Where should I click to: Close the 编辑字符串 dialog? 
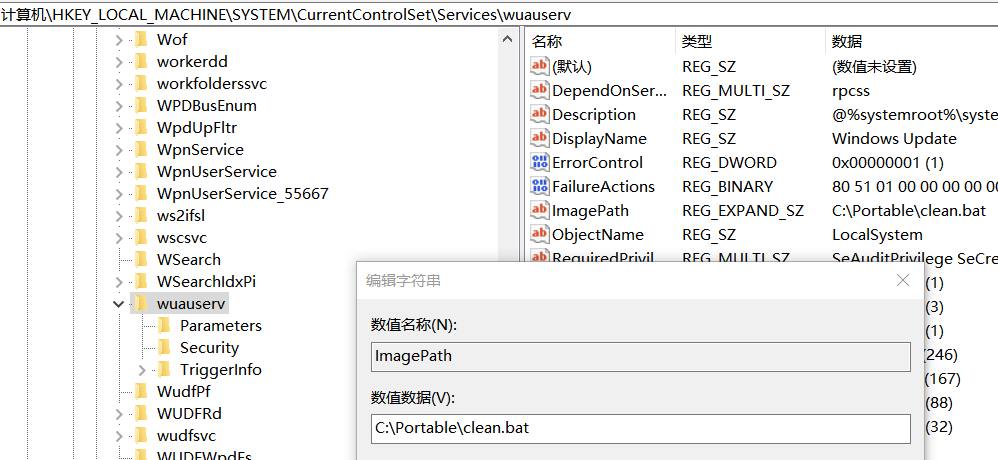coord(903,280)
